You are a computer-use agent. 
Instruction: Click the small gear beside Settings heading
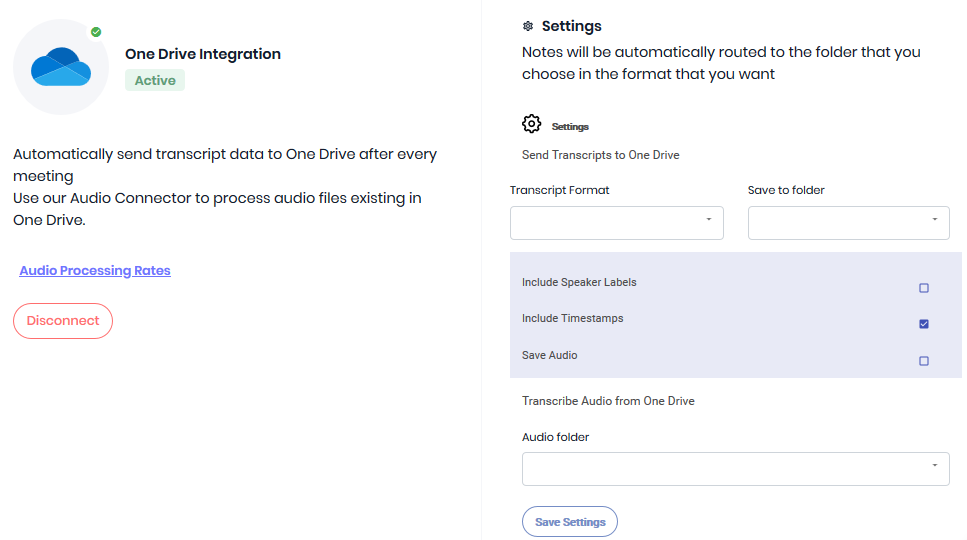pos(528,26)
